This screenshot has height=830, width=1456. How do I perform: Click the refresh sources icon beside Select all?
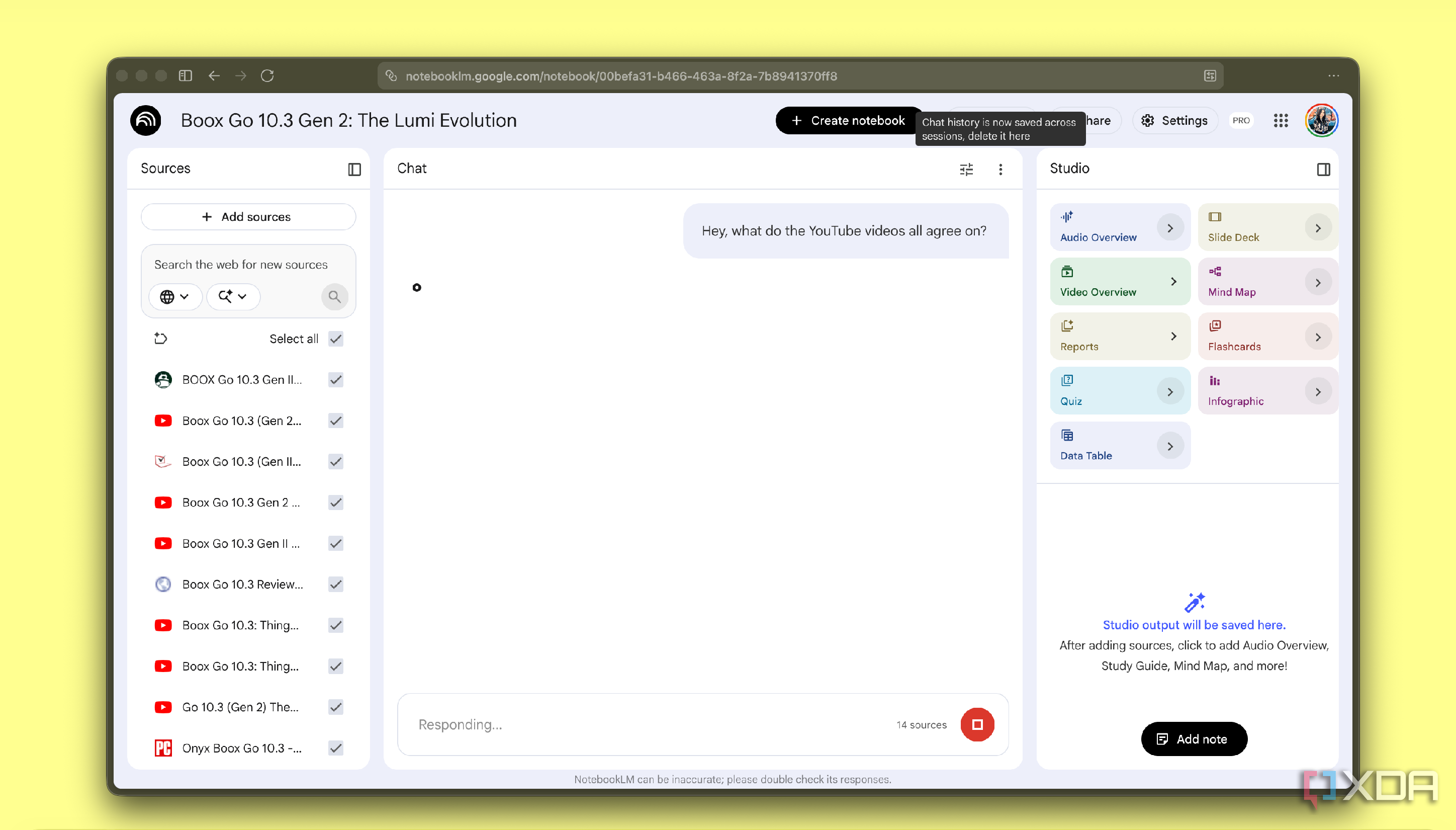161,339
